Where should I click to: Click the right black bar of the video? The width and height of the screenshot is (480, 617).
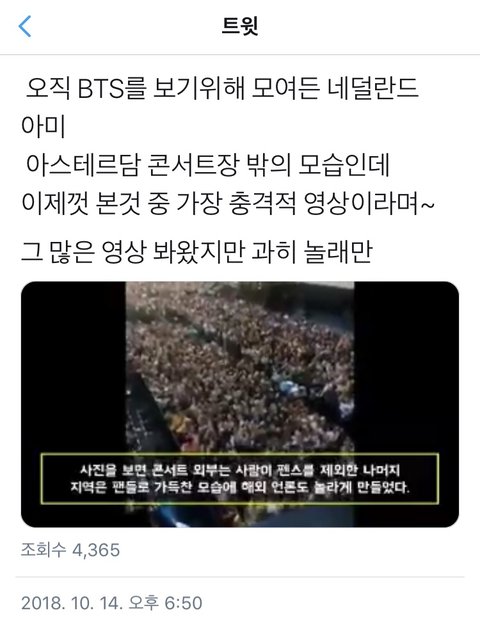pyautogui.click(x=406, y=404)
